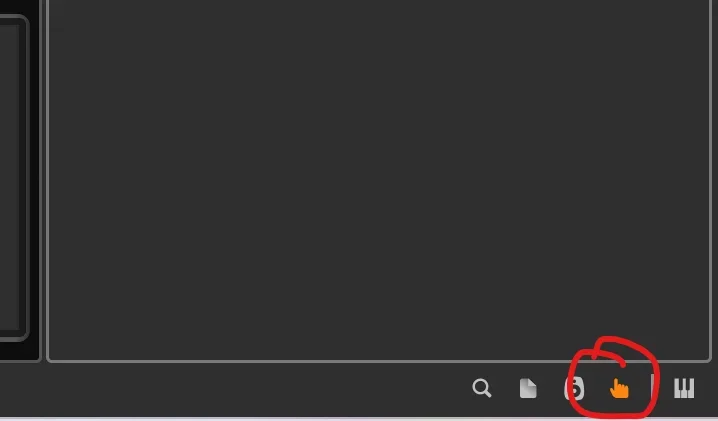Show the piano keyboard via keys icon
Image resolution: width=718 pixels, height=421 pixels.
click(684, 388)
